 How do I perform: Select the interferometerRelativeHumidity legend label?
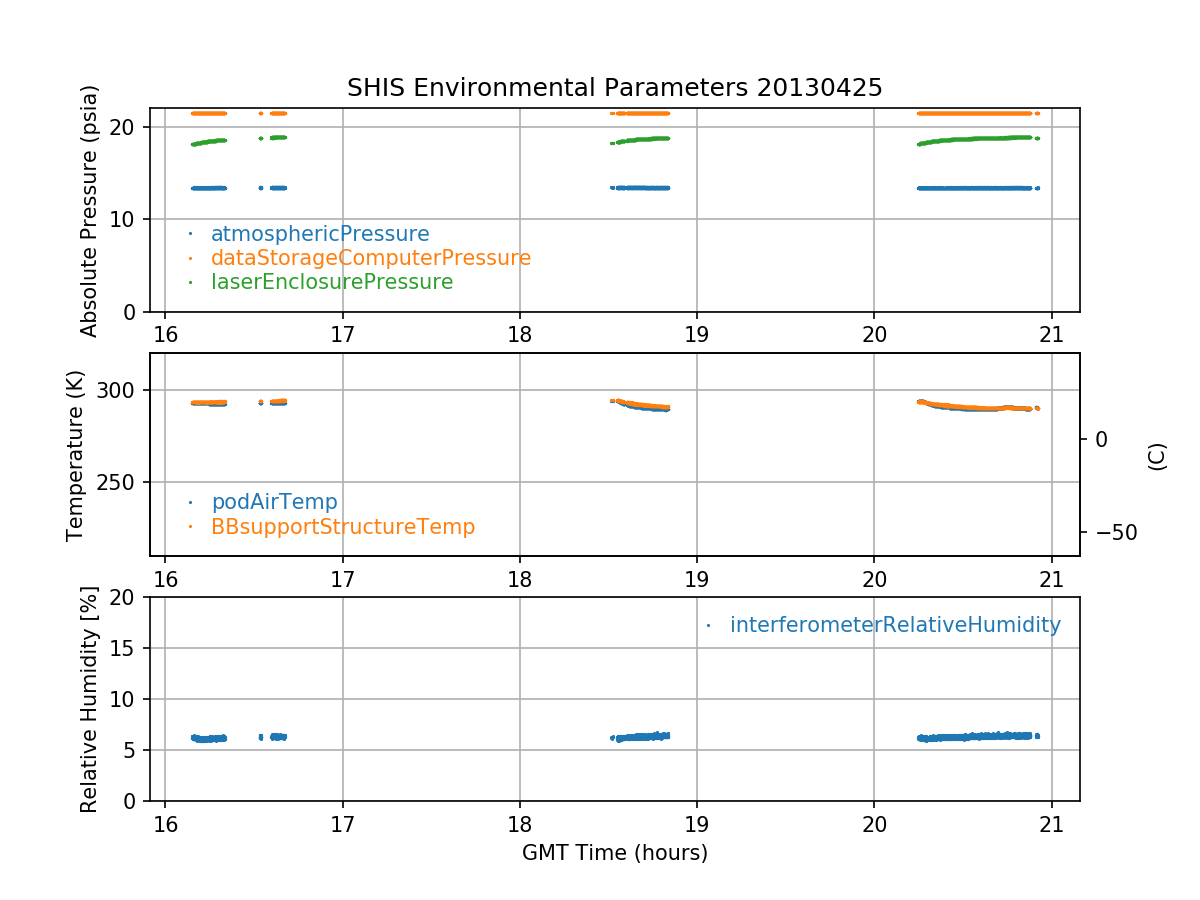pyautogui.click(x=895, y=625)
